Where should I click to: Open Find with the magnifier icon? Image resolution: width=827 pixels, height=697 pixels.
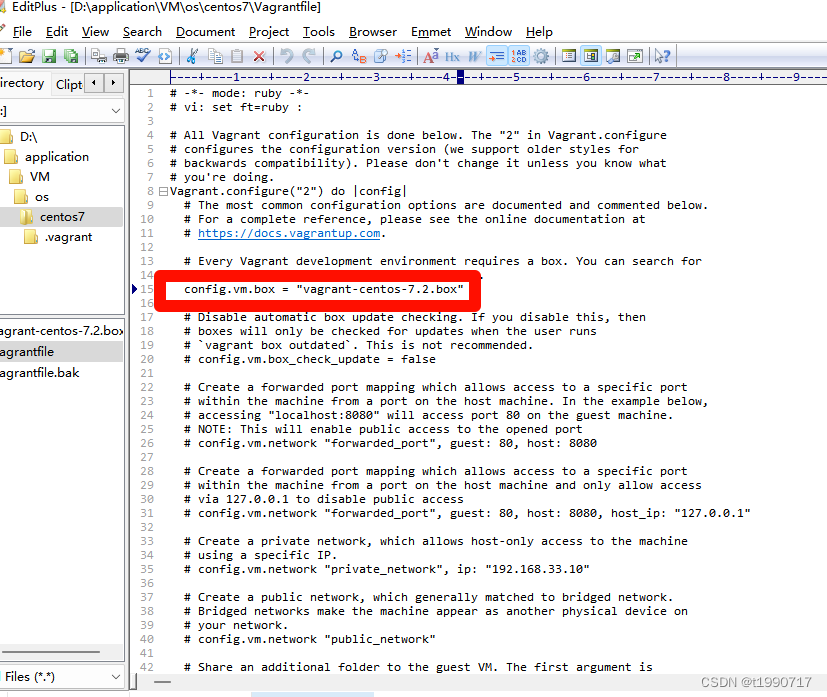coord(336,56)
